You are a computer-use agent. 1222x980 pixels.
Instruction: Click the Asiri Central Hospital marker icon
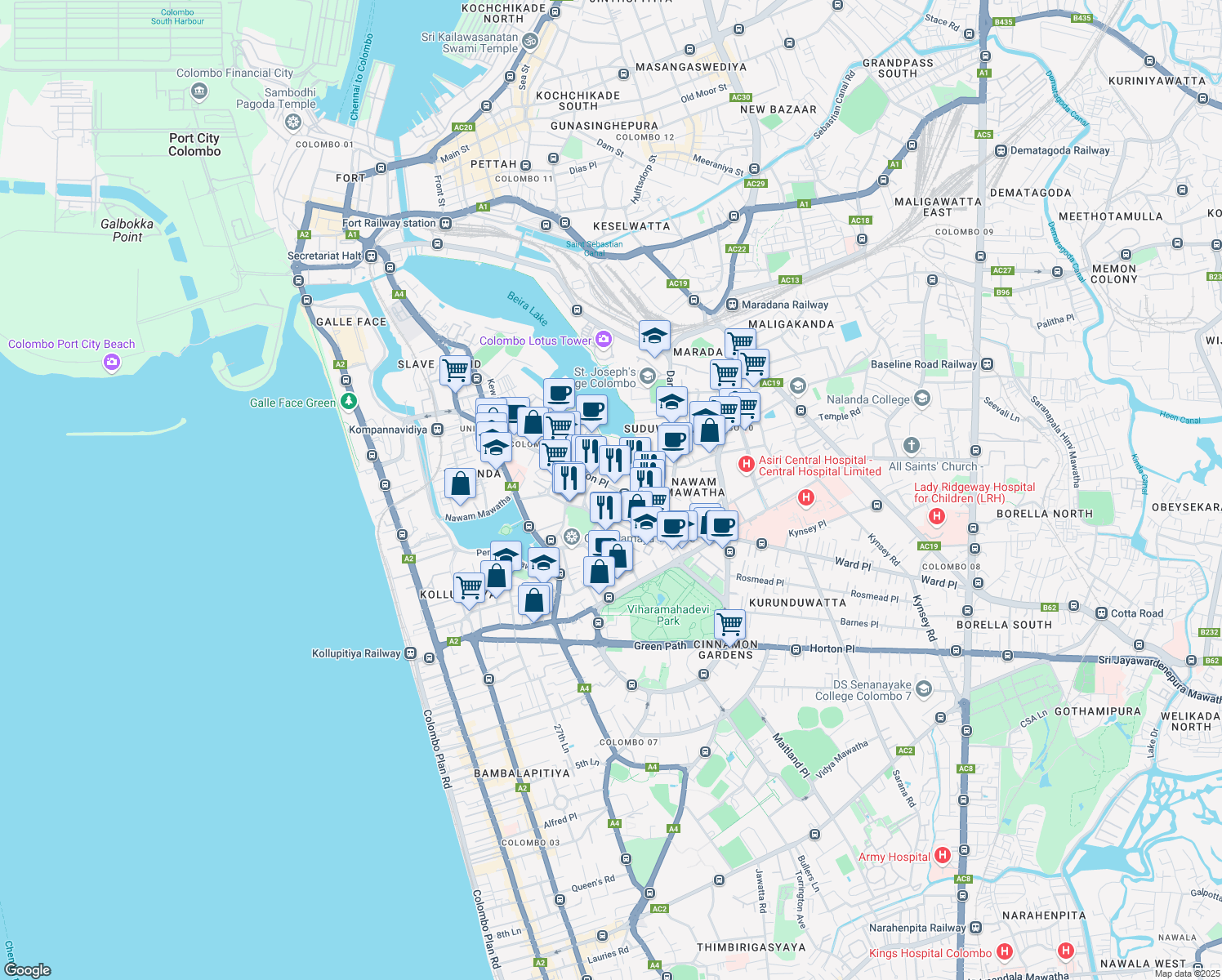tap(746, 465)
